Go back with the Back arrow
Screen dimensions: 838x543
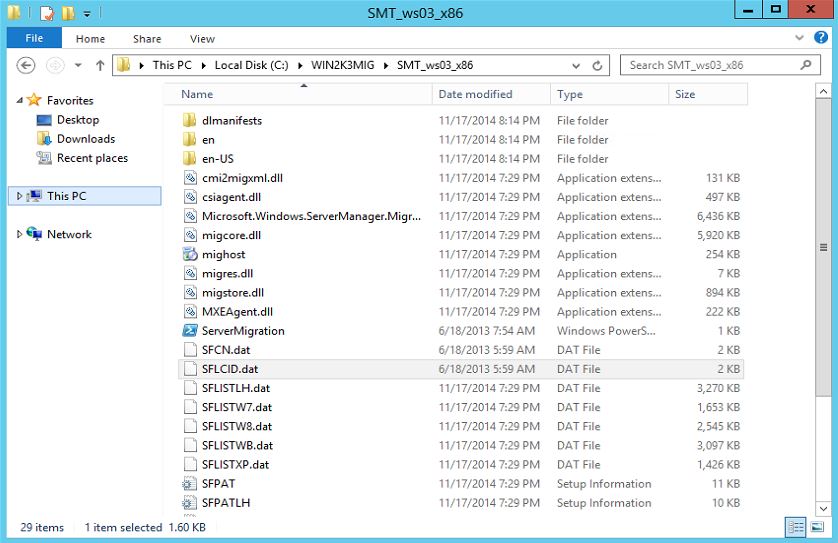(x=26, y=65)
